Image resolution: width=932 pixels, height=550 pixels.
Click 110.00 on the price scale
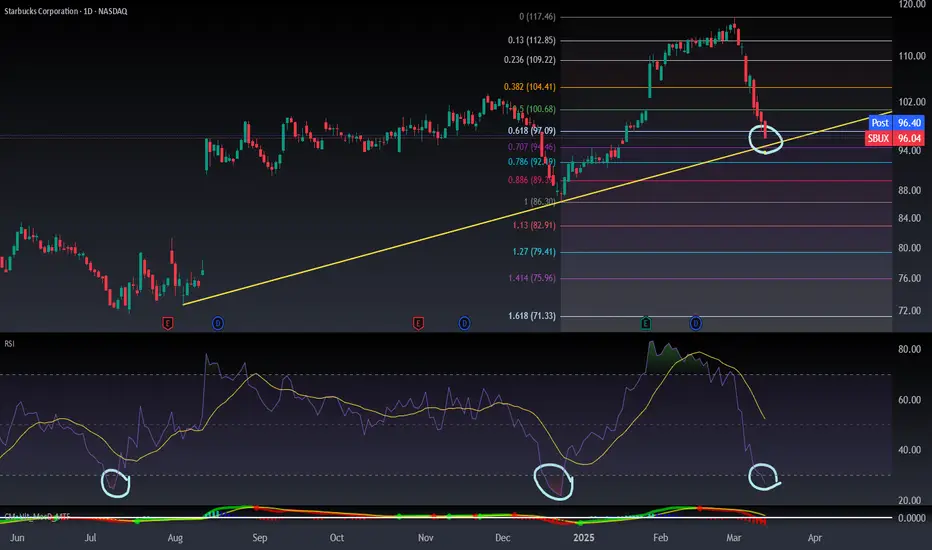click(912, 56)
